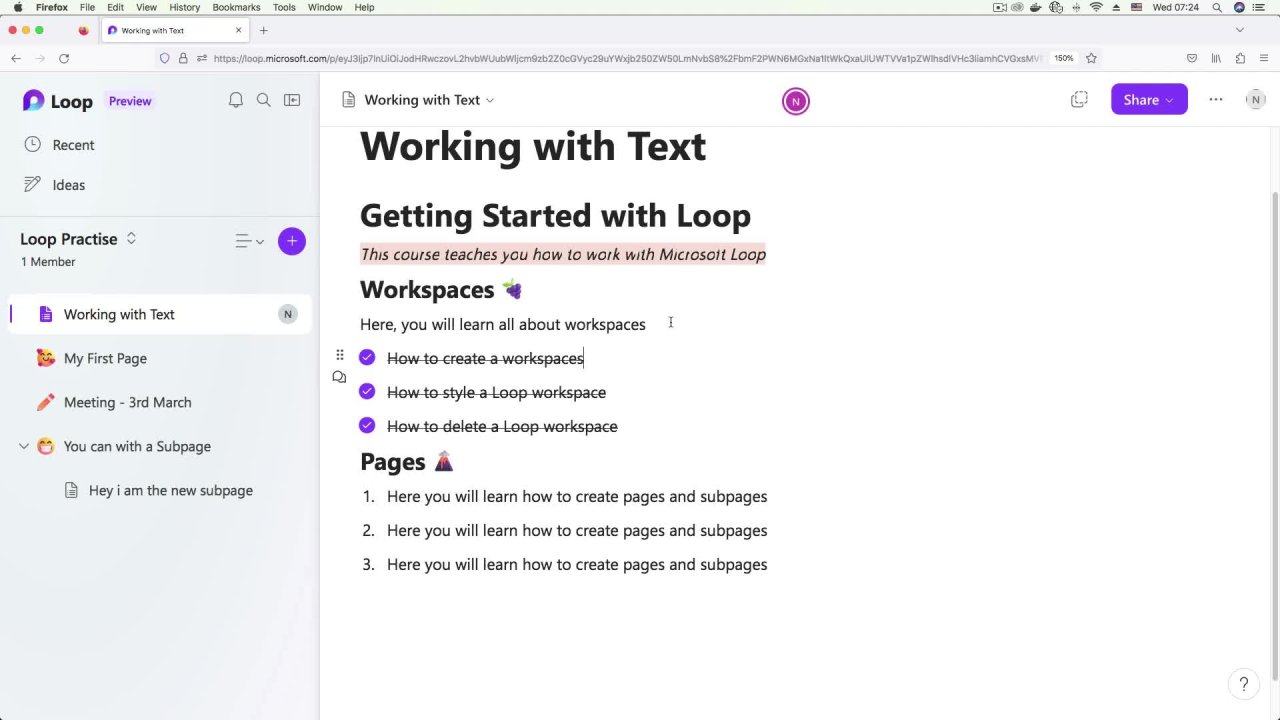Viewport: 1280px width, 720px height.
Task: Open the Share dropdown button
Action: 1148,100
